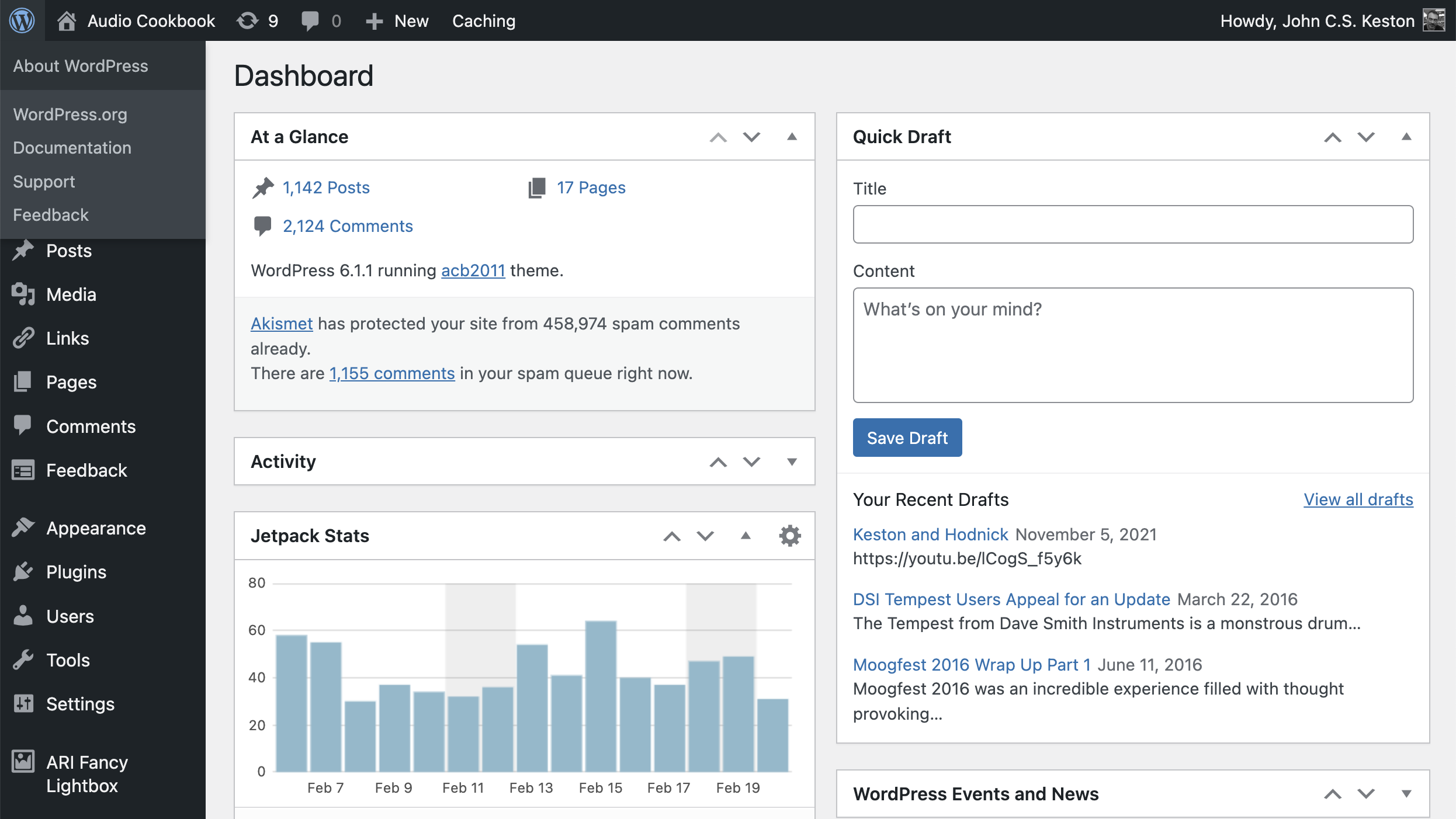Expand WordPress Events and News panel
Image resolution: width=1456 pixels, height=819 pixels.
pos(1406,794)
